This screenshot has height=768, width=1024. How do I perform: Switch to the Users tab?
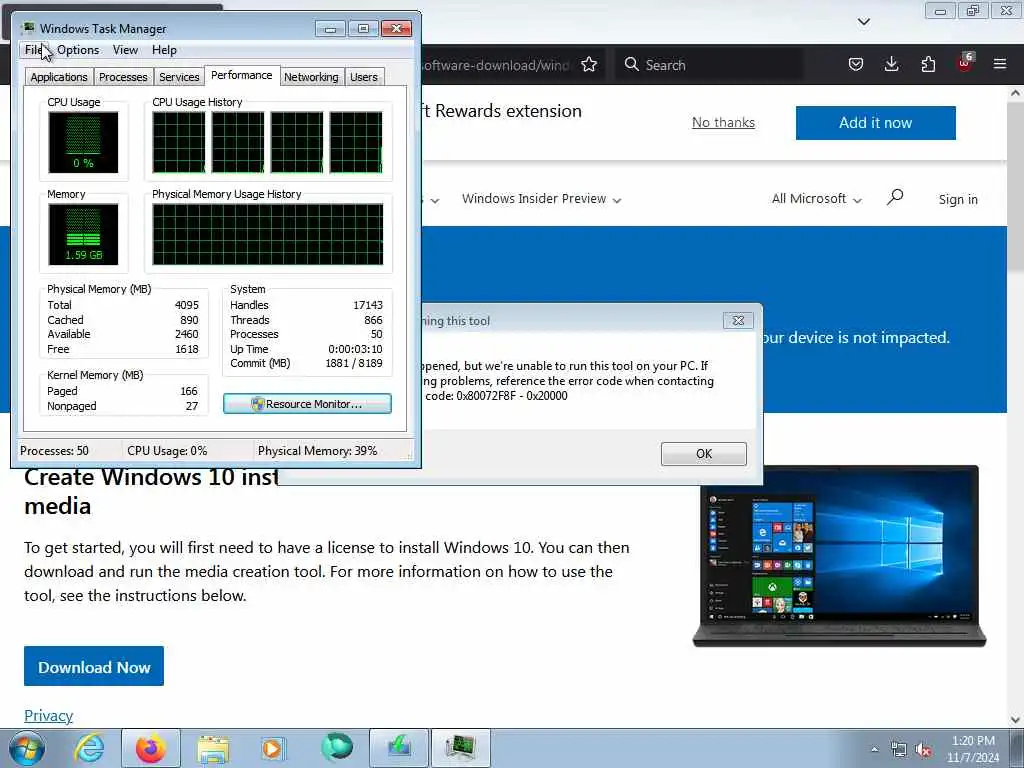[x=364, y=77]
